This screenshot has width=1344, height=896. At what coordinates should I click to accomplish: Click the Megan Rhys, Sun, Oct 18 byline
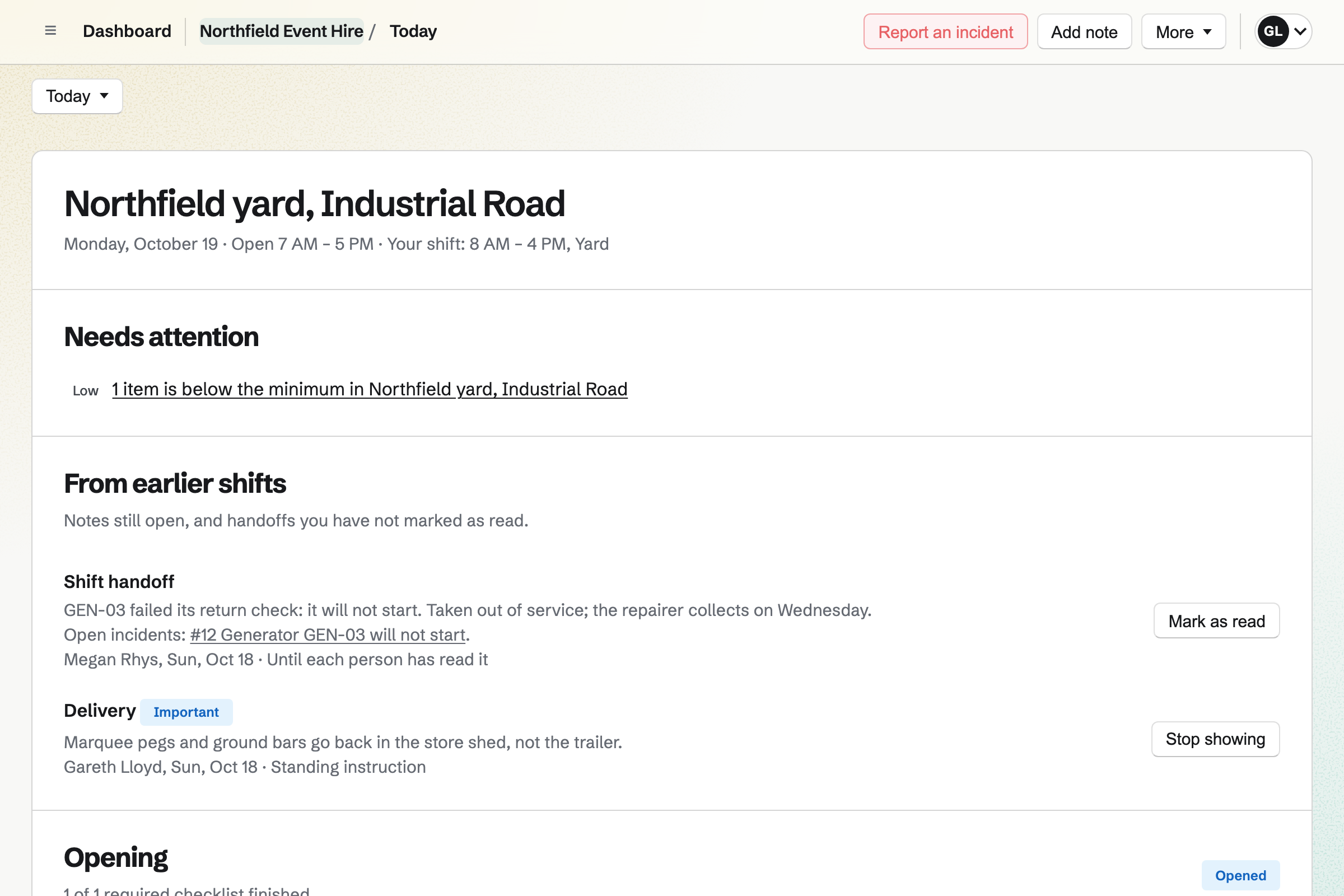click(276, 660)
